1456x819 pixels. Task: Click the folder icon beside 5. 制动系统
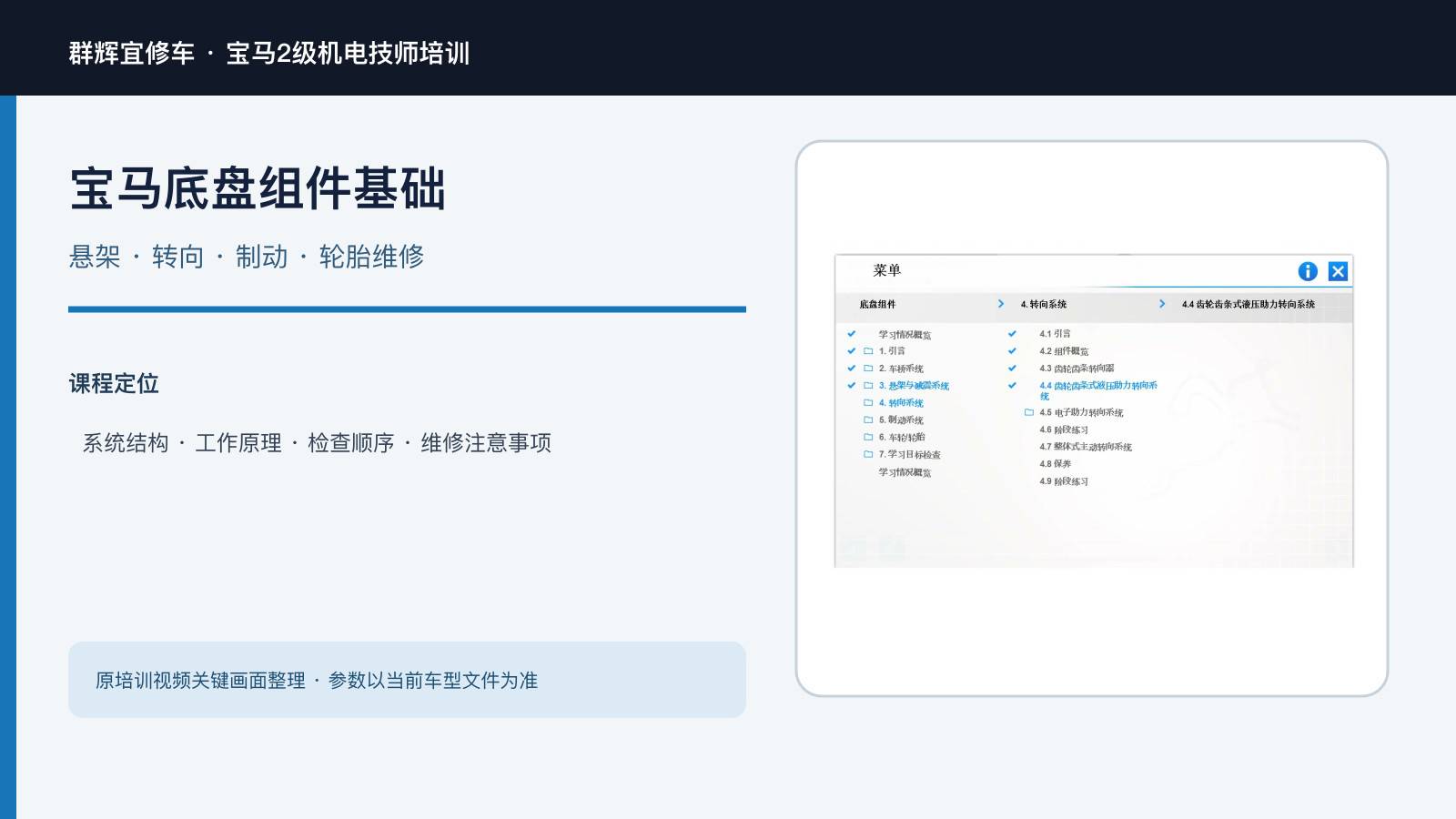[868, 420]
